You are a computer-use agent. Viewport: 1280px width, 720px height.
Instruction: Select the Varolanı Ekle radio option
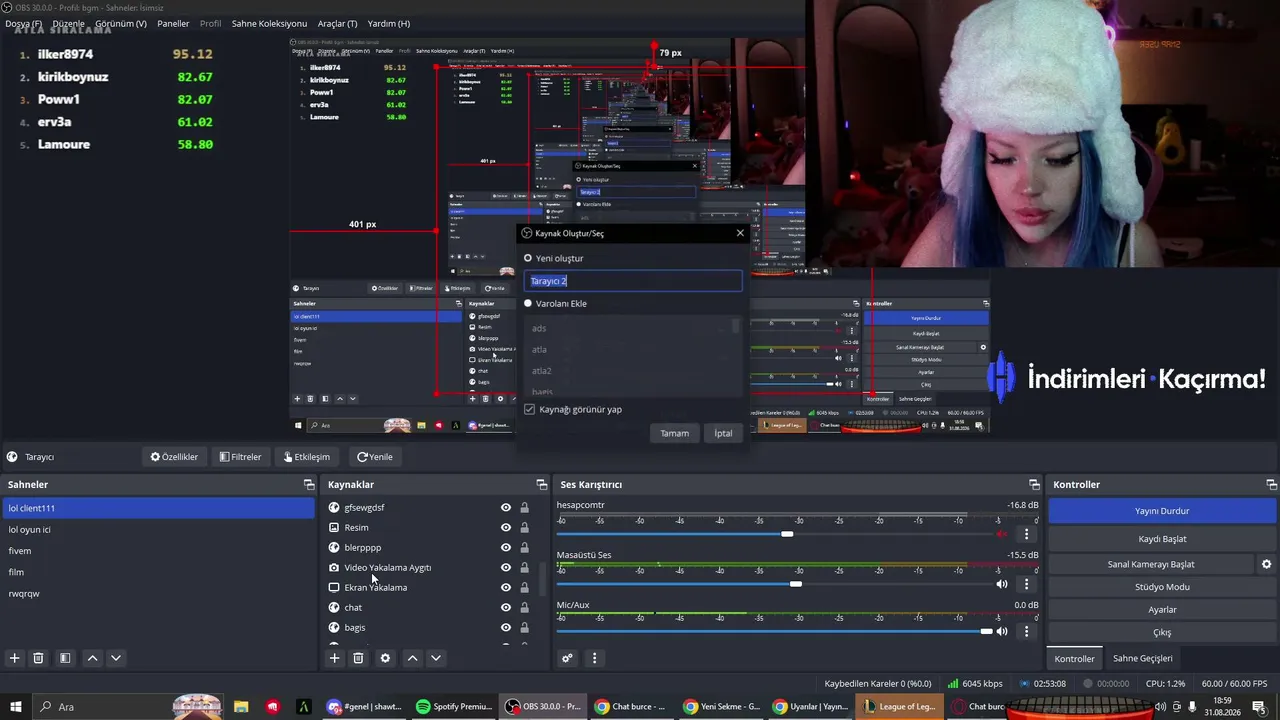tap(528, 303)
